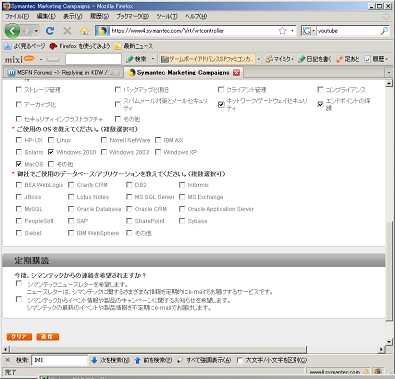Viewport: 395px width, 379px height.
Task: Click the vertical scrollbar down arrow
Action: click(389, 341)
